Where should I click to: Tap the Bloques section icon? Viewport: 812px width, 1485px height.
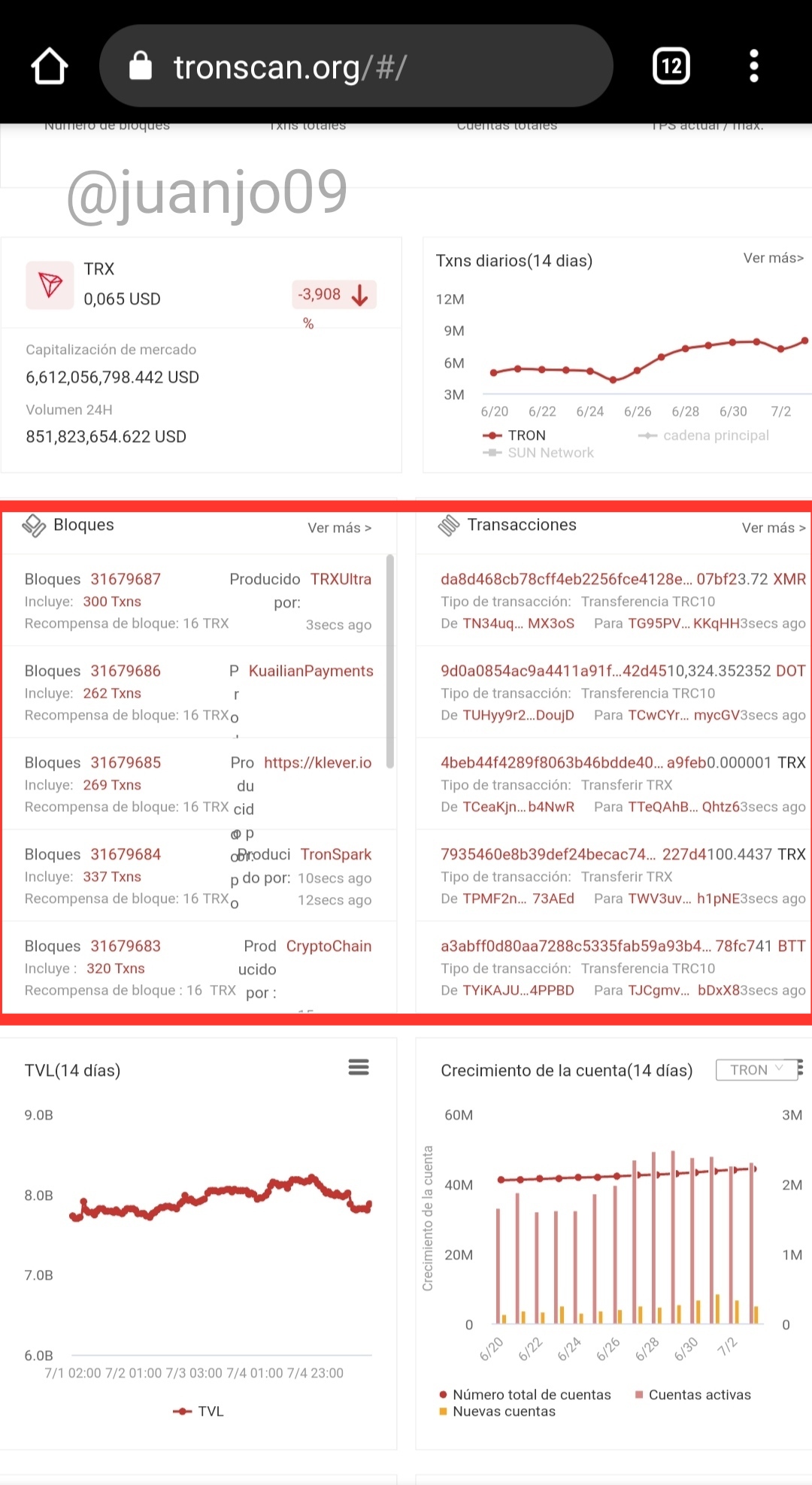coord(34,526)
